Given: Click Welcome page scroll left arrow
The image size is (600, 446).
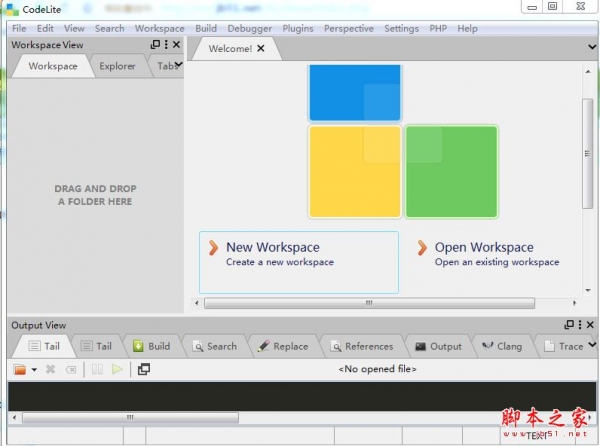Looking at the screenshot, I should (x=197, y=303).
